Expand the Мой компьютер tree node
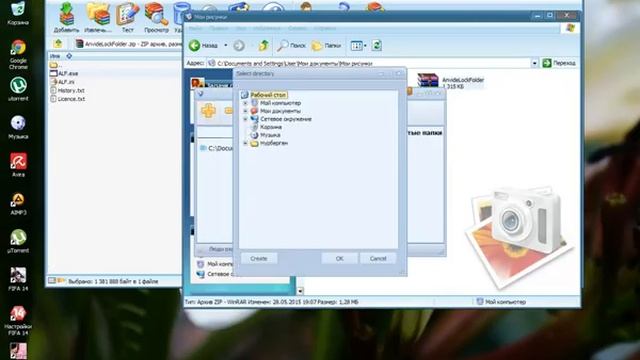This screenshot has width=640, height=360. coord(245,103)
